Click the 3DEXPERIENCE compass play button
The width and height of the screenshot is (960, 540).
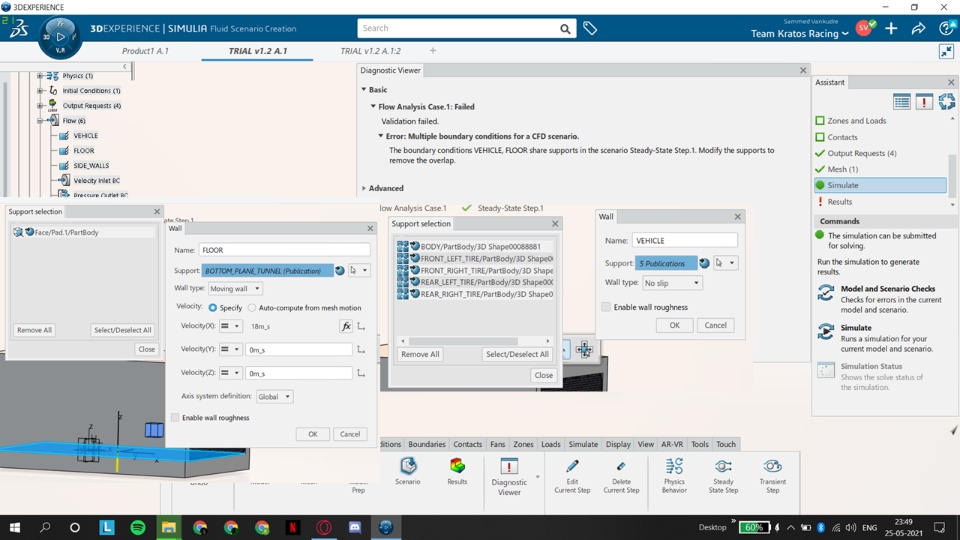[60, 37]
